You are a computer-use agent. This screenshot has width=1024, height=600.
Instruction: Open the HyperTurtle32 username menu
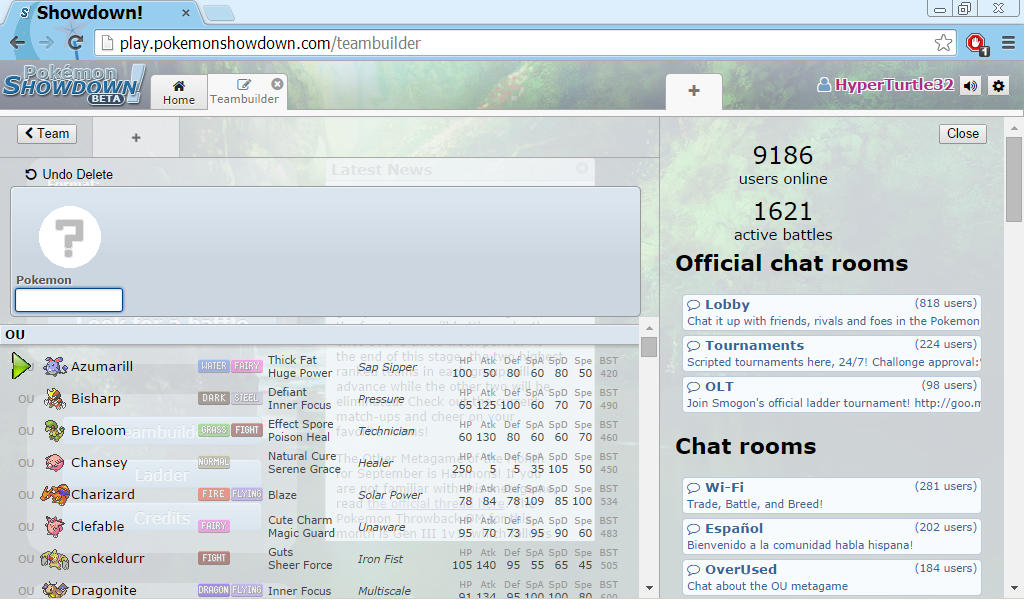886,85
